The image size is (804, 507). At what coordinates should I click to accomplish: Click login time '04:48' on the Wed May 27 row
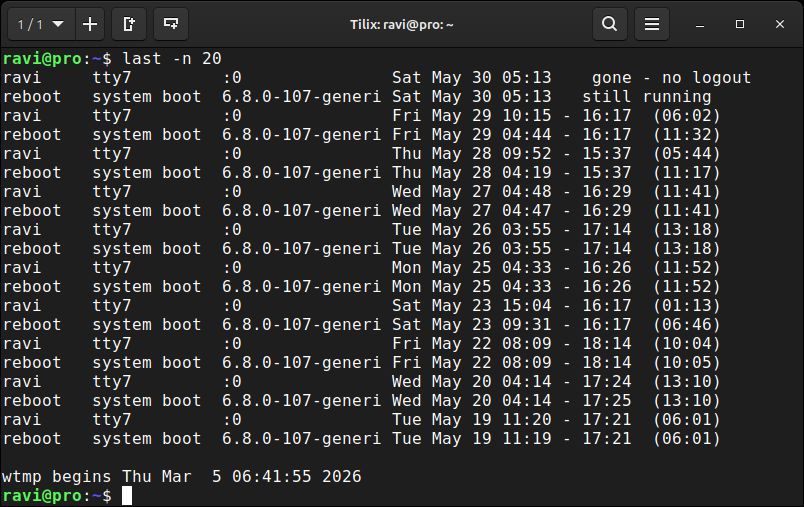527,191
